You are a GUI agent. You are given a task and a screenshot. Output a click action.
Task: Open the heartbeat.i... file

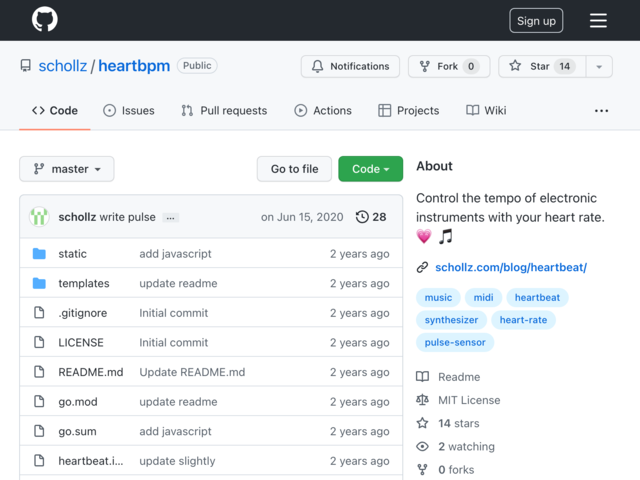[91, 461]
